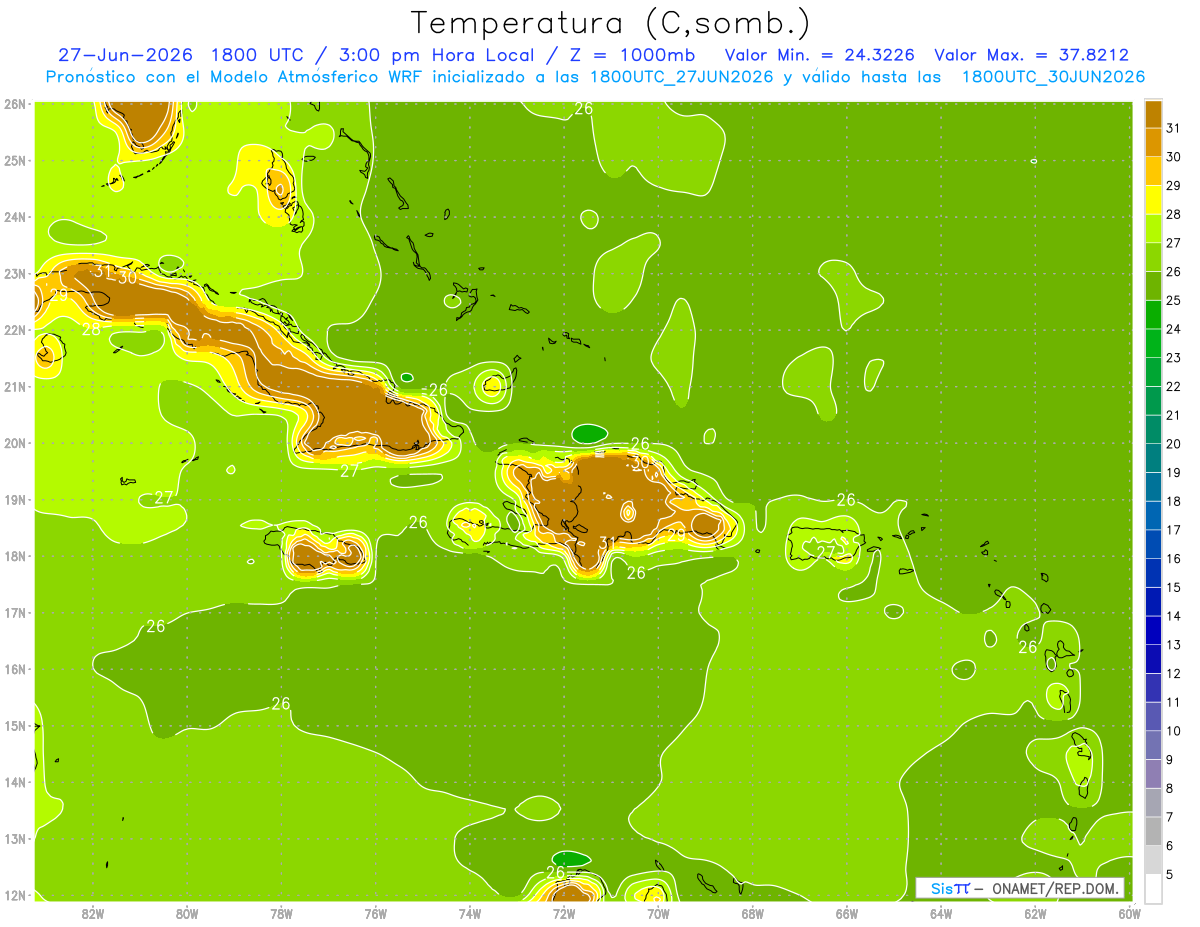Click the small dark green cold patch north of Hispaniola
The height and width of the screenshot is (927, 1200).
(589, 433)
